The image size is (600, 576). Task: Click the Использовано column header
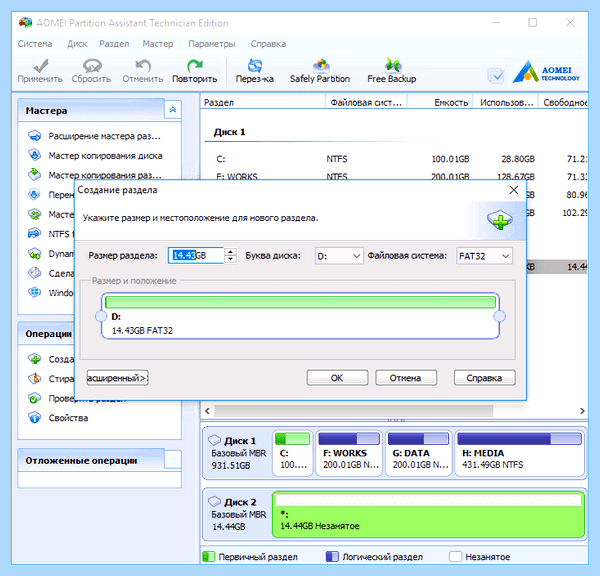click(506, 103)
